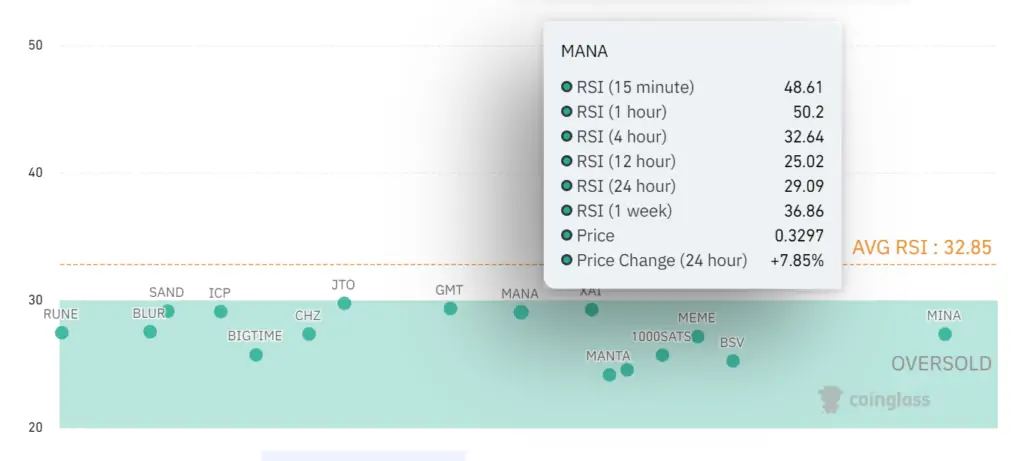Click the RSI (4 hour) row in tooltip
The image size is (1024, 461).
point(693,136)
